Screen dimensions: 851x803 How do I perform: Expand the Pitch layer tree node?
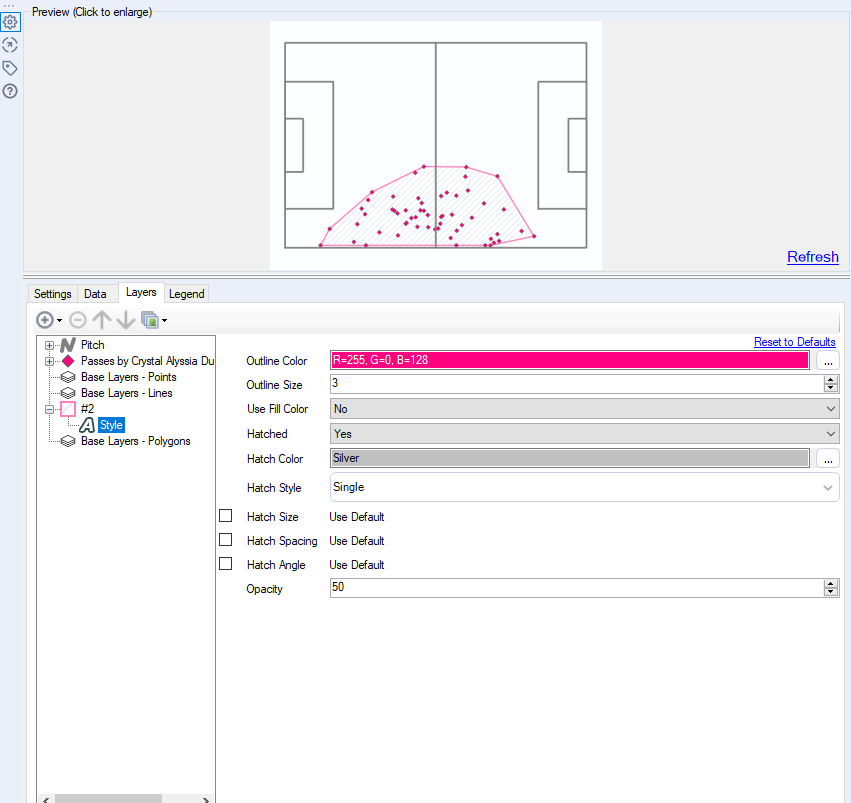50,345
